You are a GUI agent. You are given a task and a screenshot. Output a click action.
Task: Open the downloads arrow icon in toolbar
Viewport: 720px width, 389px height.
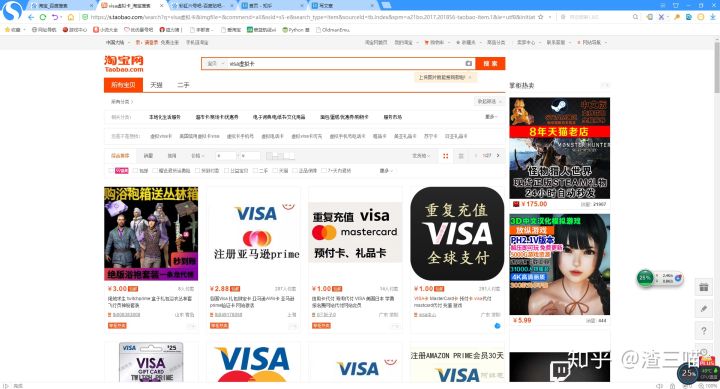713,17
